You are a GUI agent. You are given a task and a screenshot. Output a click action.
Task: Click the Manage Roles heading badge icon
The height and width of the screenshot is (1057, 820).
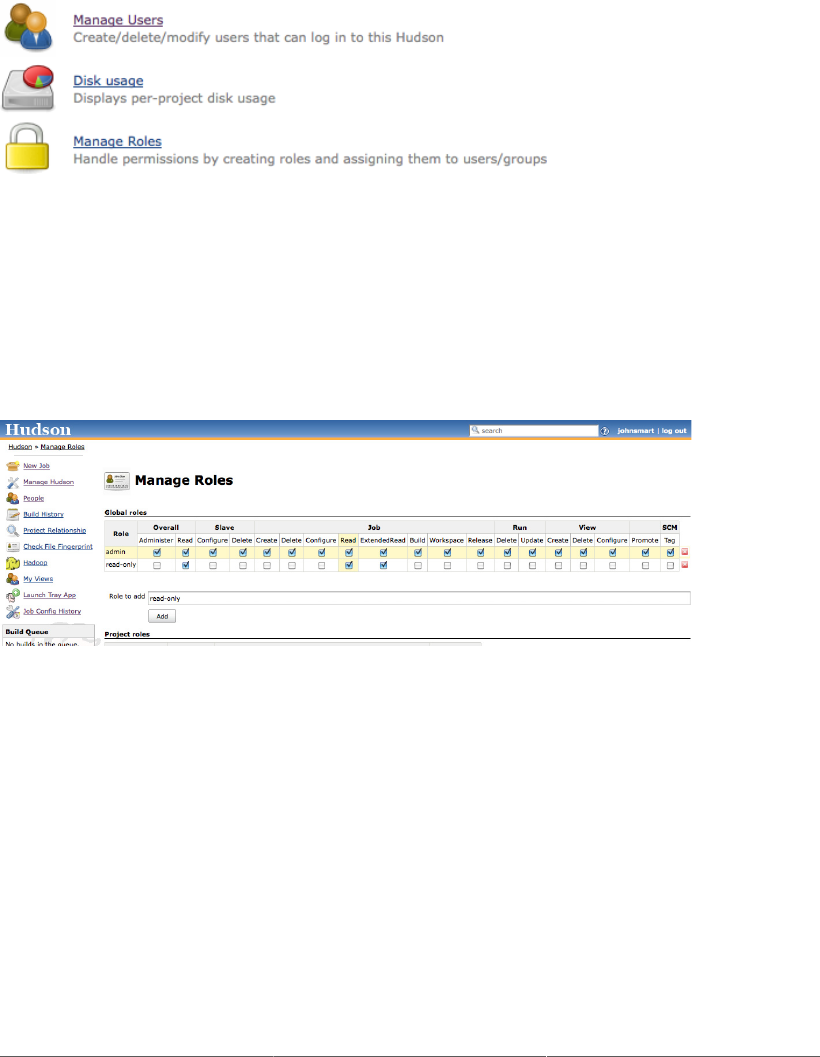coord(117,481)
